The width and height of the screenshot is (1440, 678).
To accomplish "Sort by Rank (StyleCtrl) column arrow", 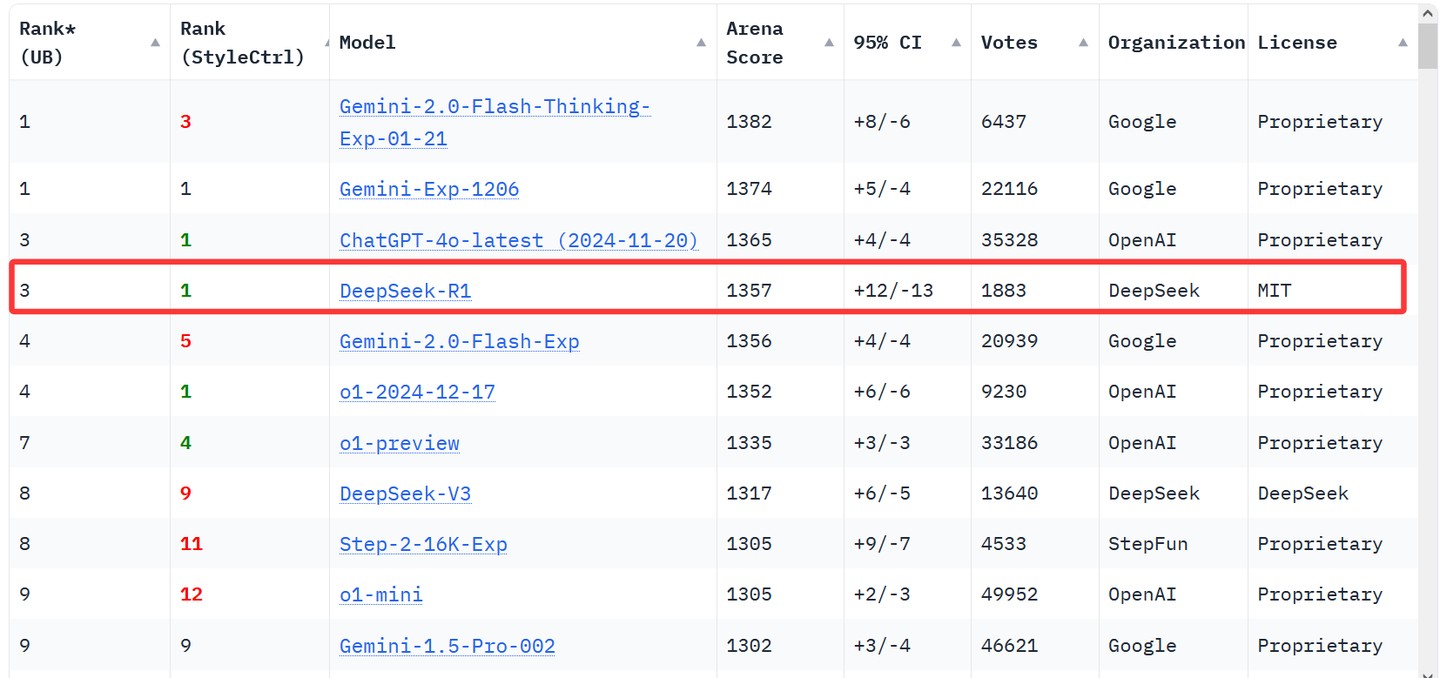I will 326,43.
